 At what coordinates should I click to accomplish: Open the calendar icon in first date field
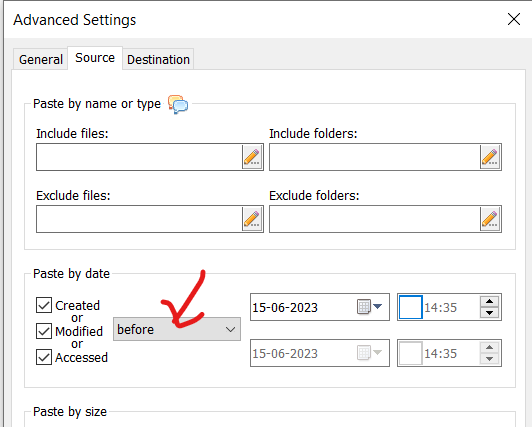coord(364,307)
